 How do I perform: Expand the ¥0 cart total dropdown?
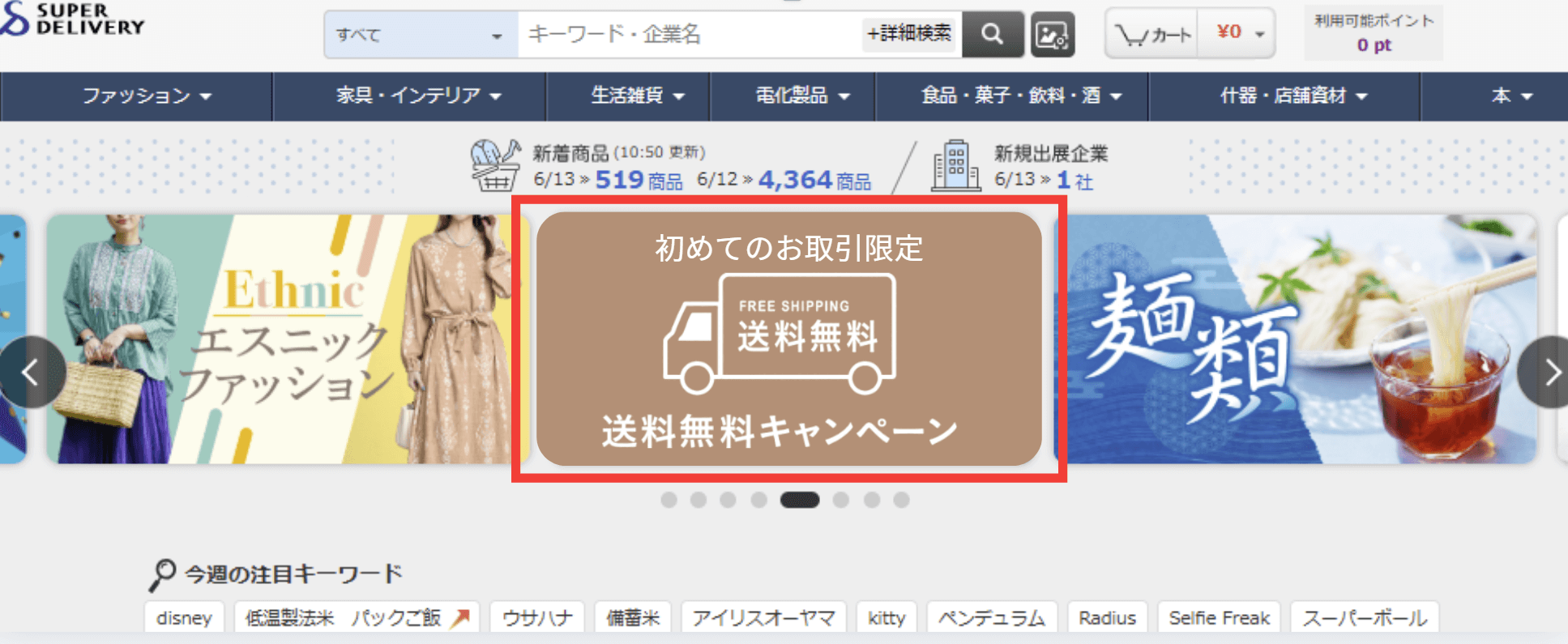coord(1237,33)
